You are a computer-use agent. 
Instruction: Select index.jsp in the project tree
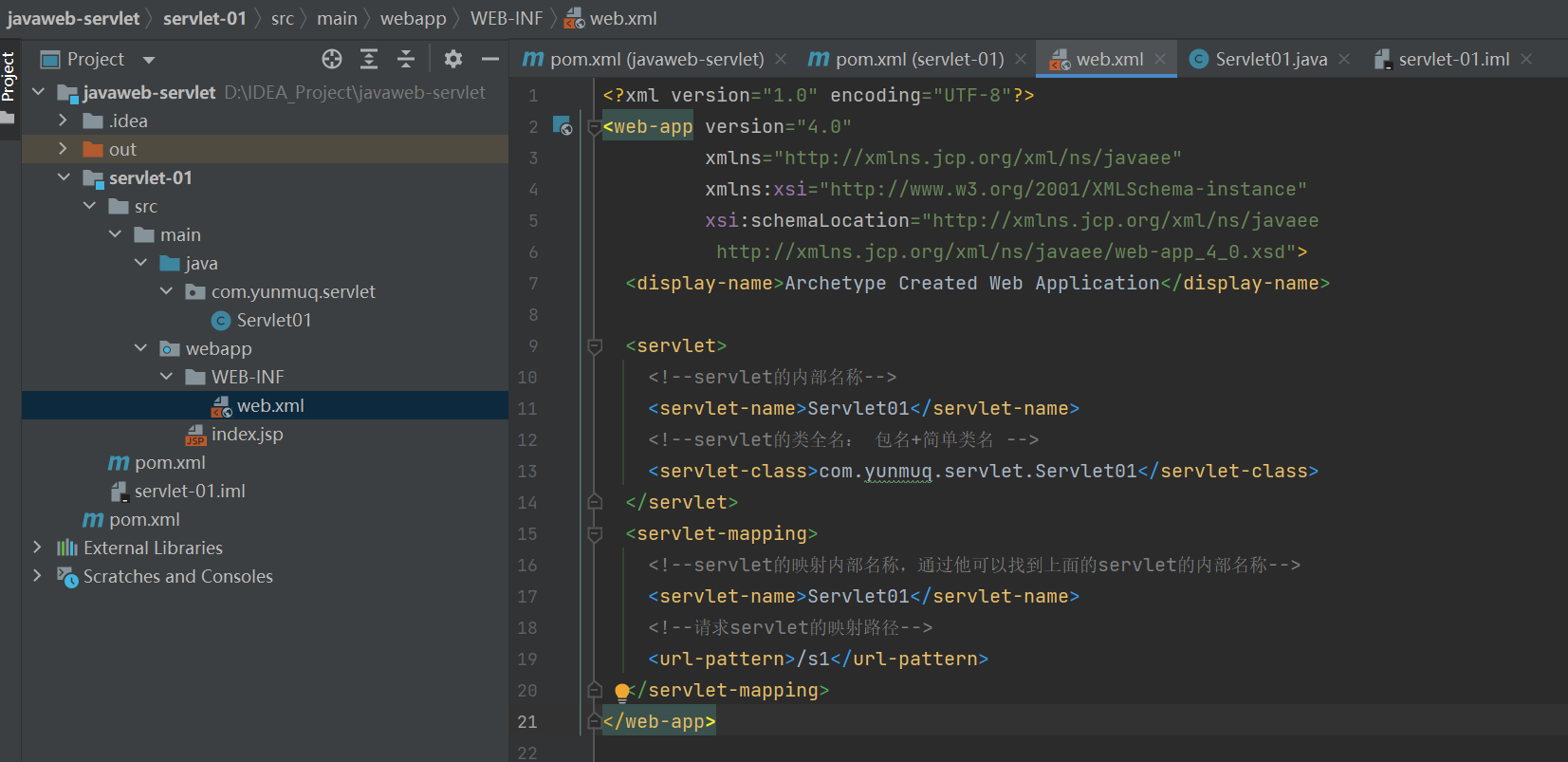247,434
